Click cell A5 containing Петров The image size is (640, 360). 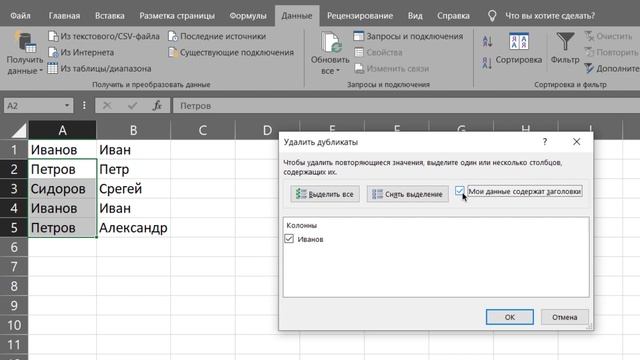(x=62, y=228)
